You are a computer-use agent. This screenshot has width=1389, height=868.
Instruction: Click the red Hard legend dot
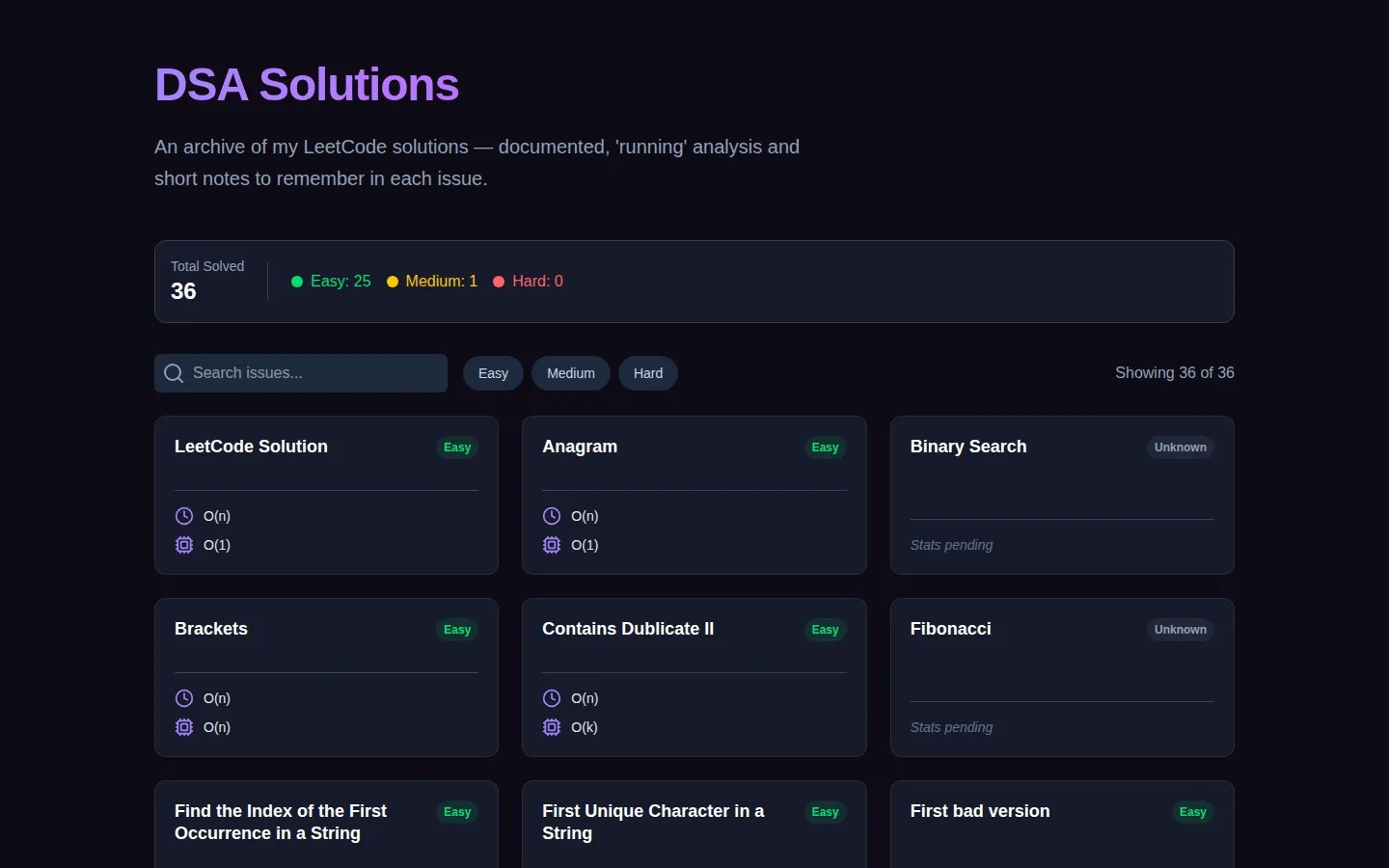[499, 282]
